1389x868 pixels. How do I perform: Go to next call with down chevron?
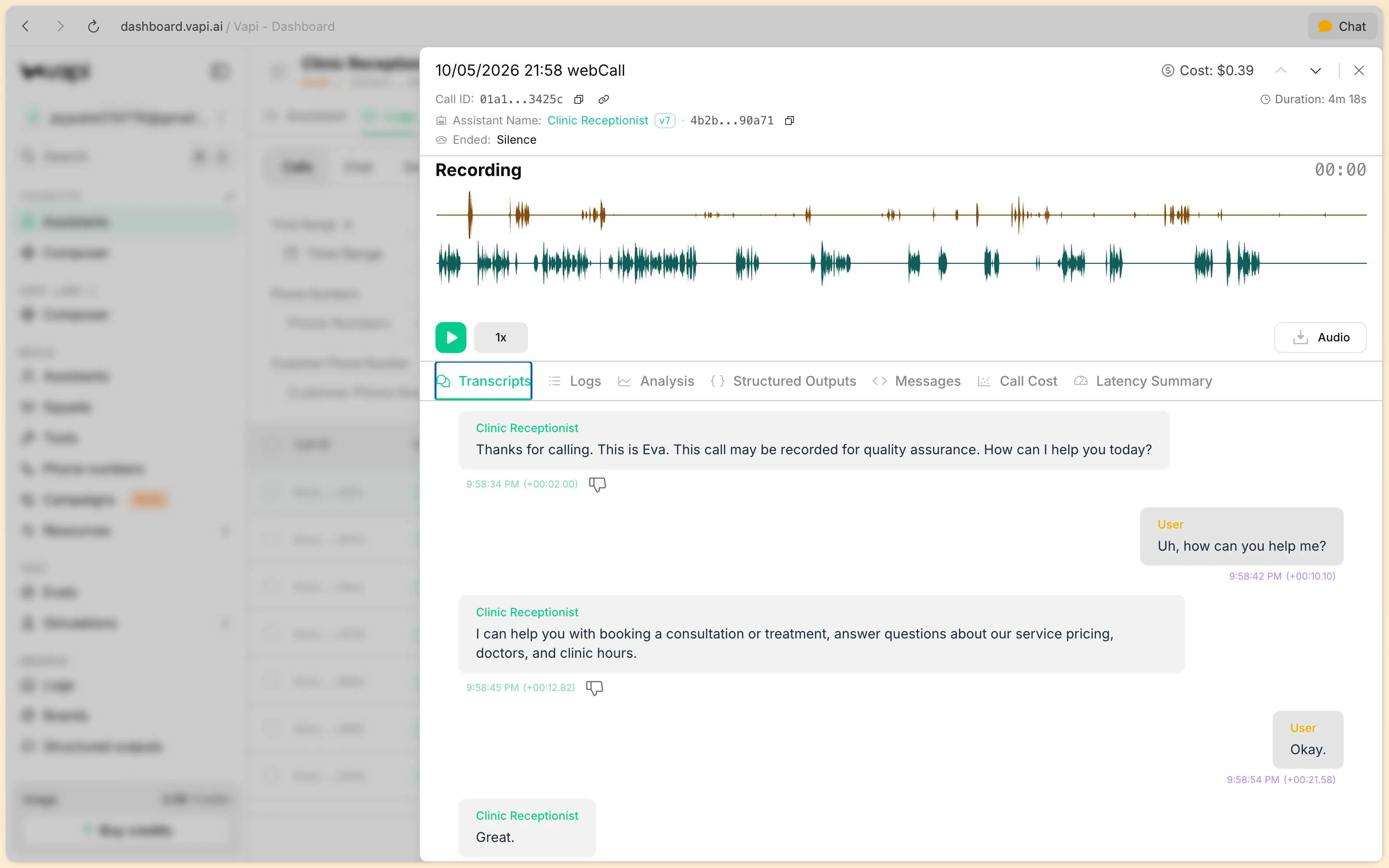click(1316, 70)
